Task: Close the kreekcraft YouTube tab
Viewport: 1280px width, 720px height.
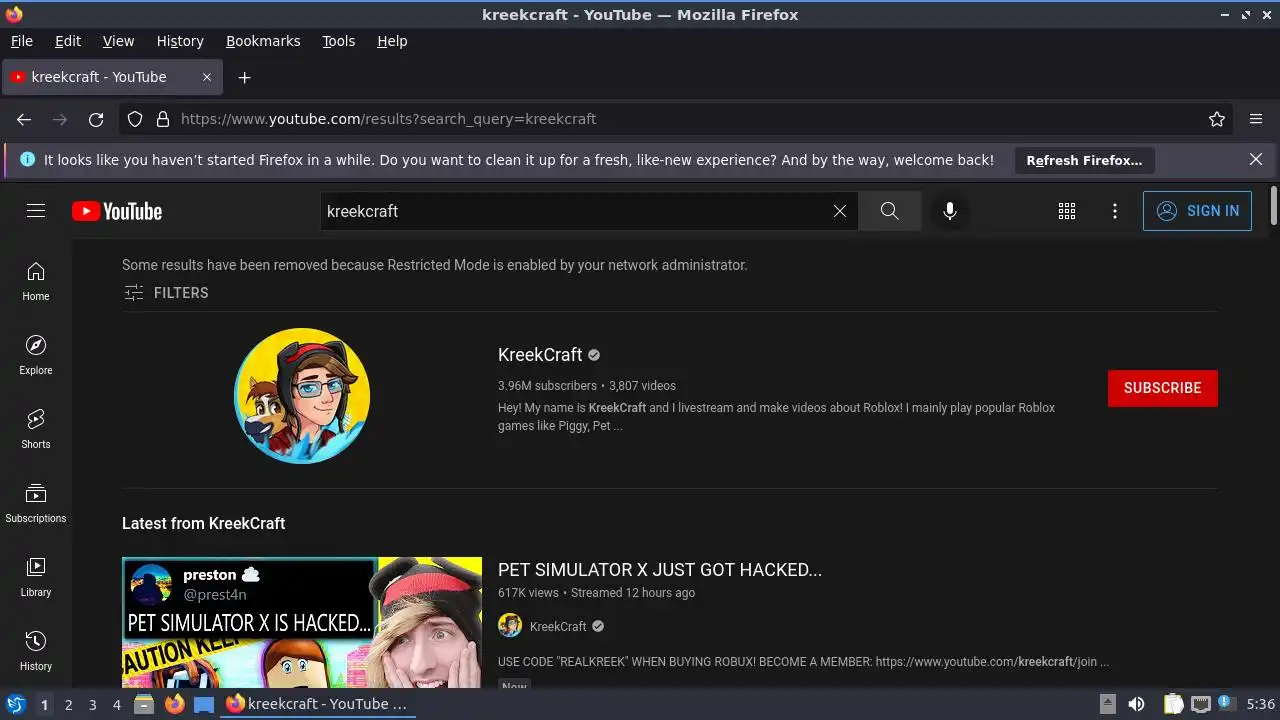Action: pos(207,77)
